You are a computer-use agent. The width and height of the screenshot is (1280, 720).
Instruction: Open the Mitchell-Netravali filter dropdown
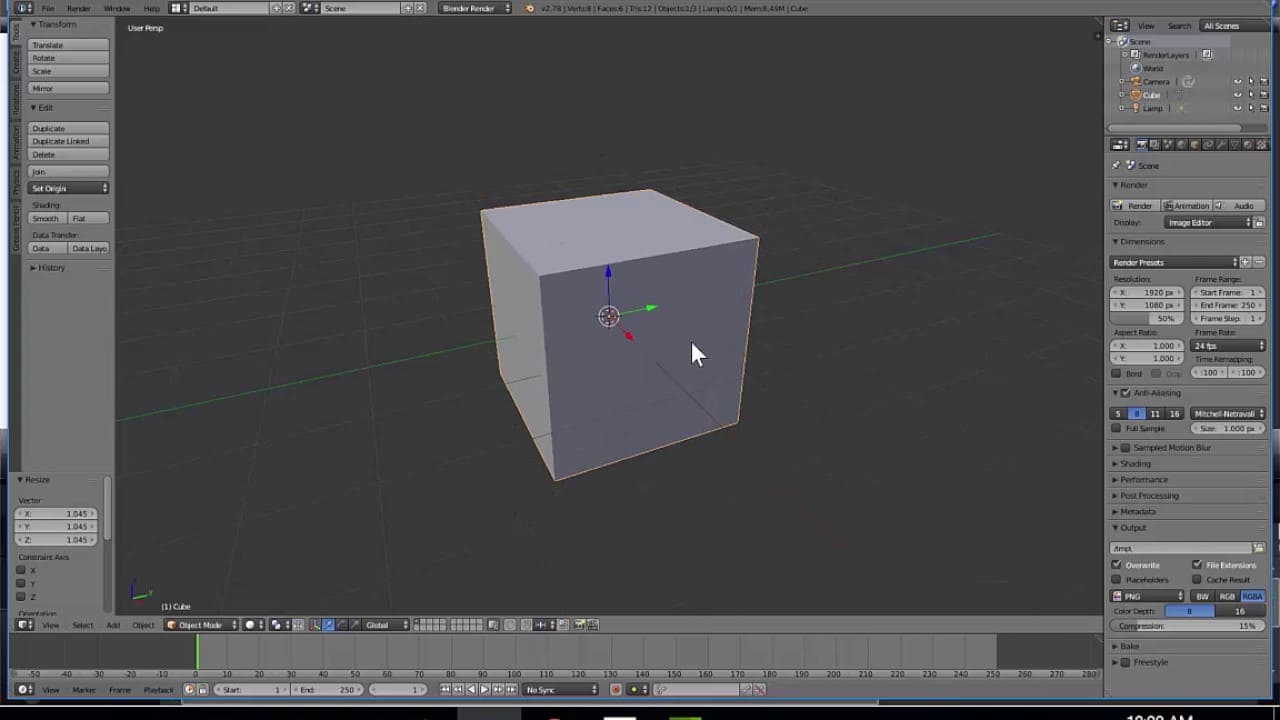(1228, 413)
